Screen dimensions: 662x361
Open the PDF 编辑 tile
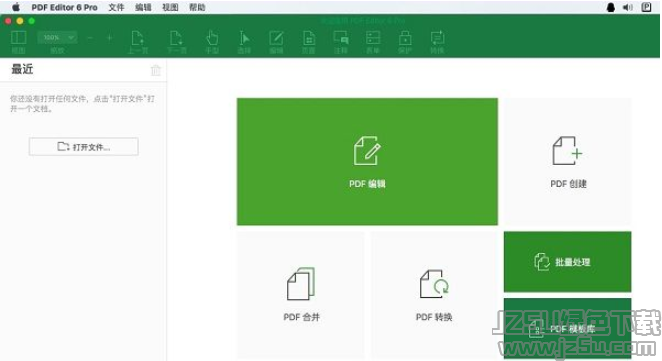point(367,162)
